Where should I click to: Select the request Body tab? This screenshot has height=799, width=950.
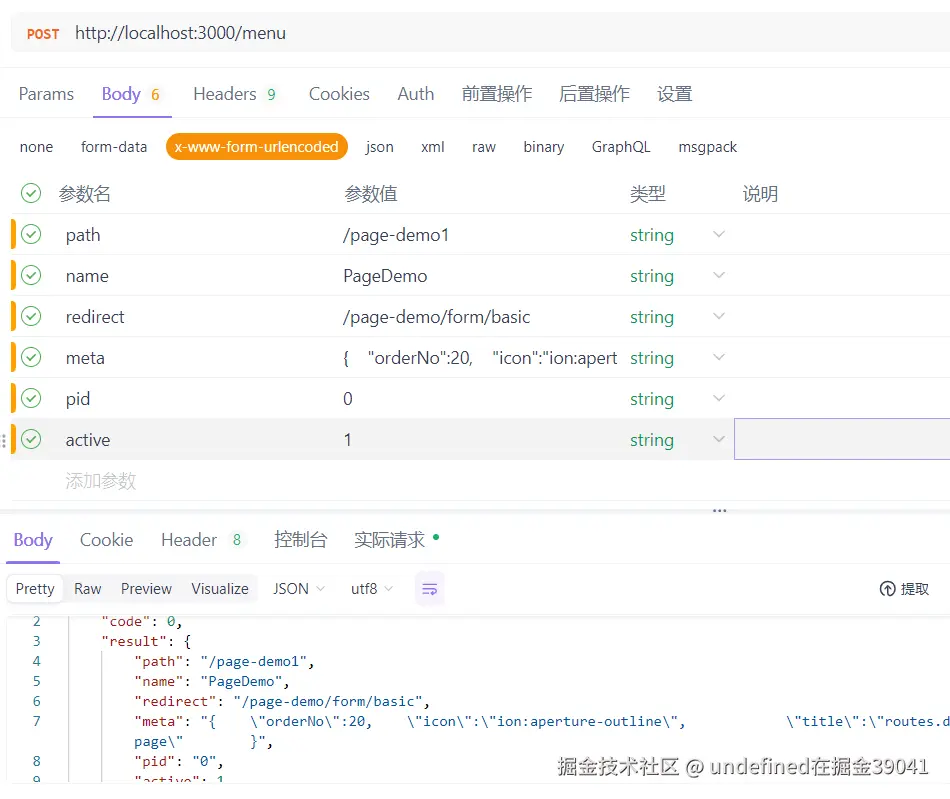coord(131,94)
